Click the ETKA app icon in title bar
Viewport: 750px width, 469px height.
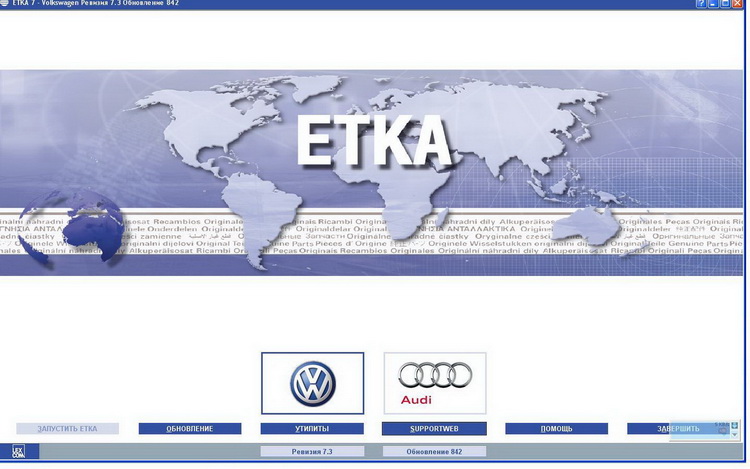click(x=6, y=5)
